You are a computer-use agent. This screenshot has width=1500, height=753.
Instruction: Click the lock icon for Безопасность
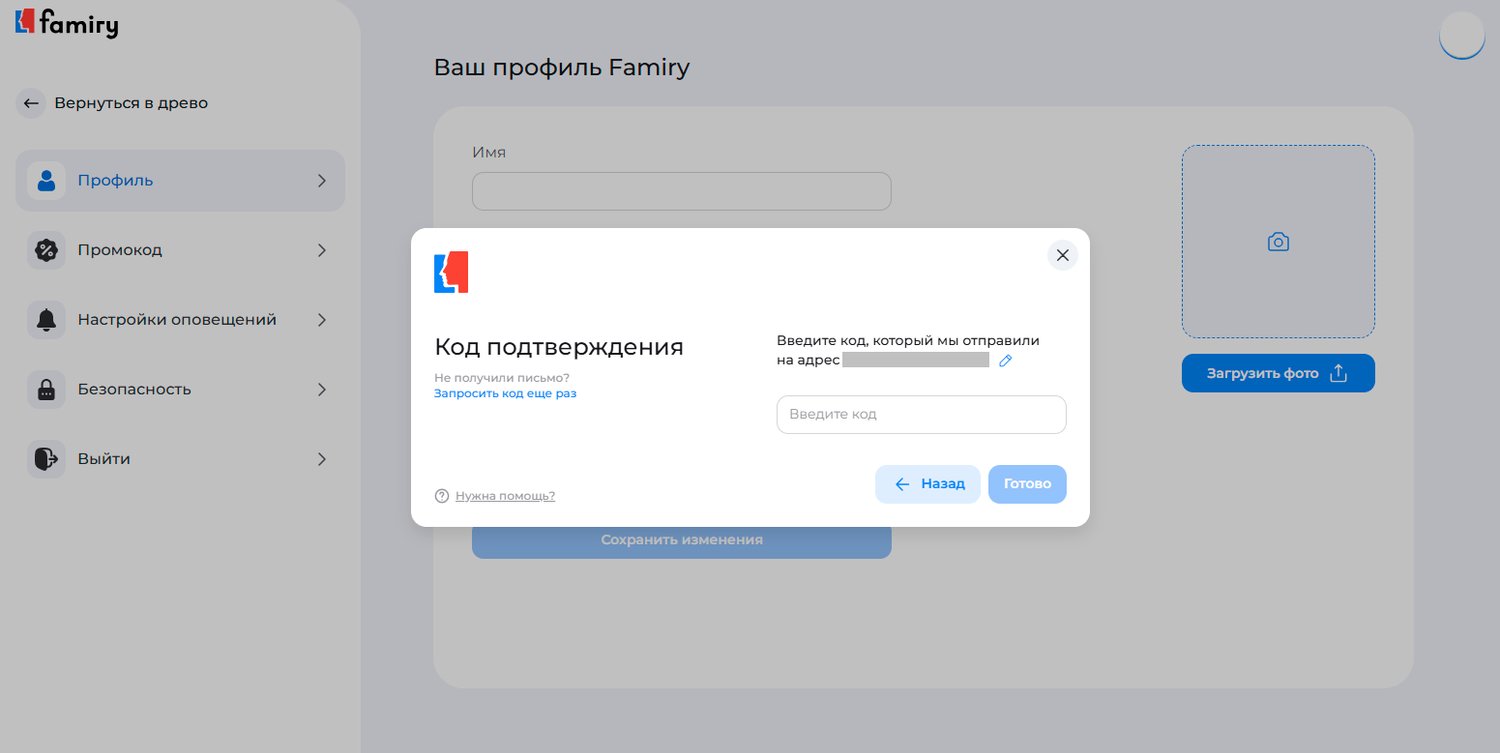pos(46,390)
